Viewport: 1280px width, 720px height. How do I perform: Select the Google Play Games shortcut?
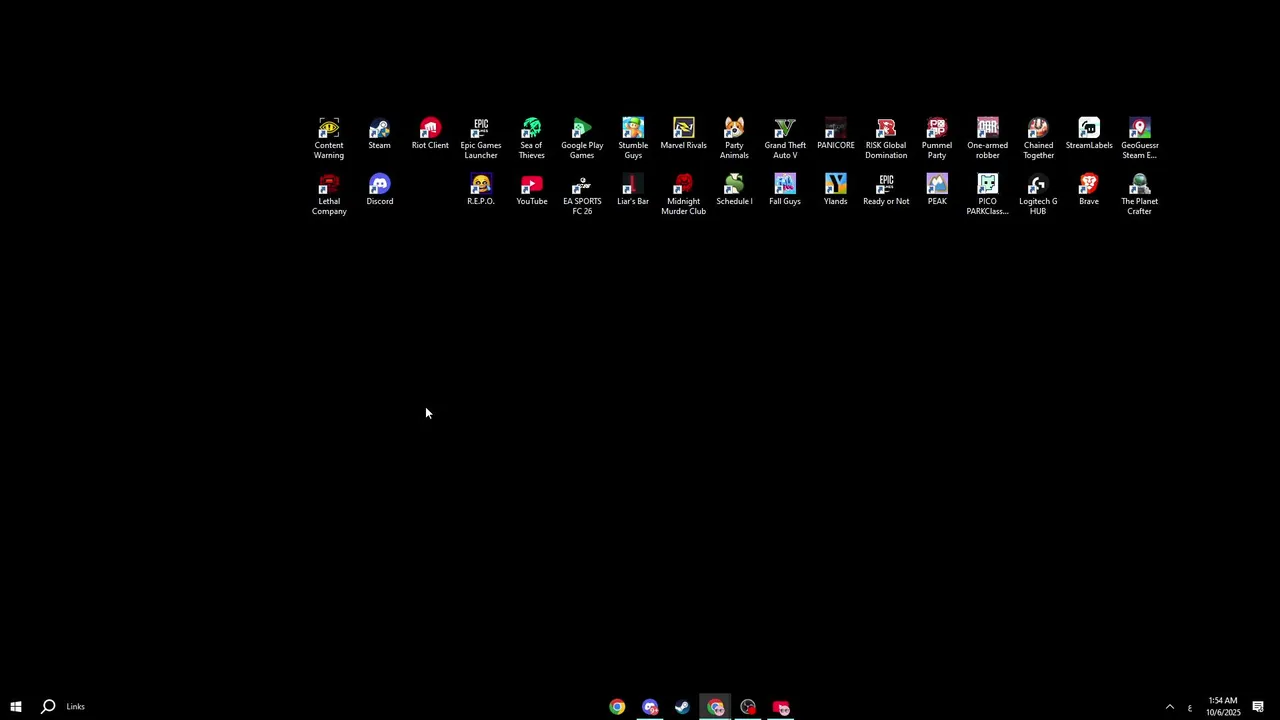tap(582, 138)
